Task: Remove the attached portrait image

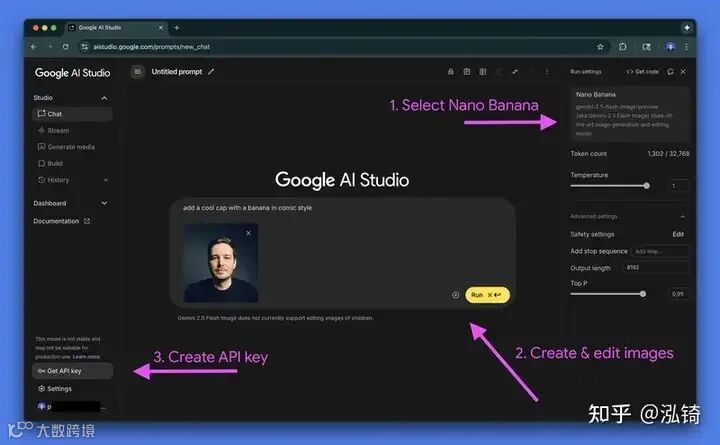Action: coord(248,233)
